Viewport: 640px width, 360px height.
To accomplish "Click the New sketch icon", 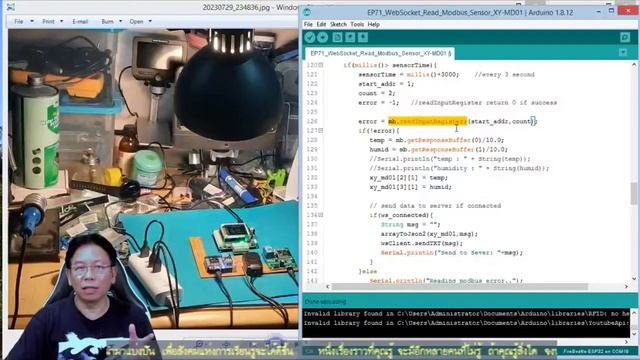I will [x=337, y=38].
